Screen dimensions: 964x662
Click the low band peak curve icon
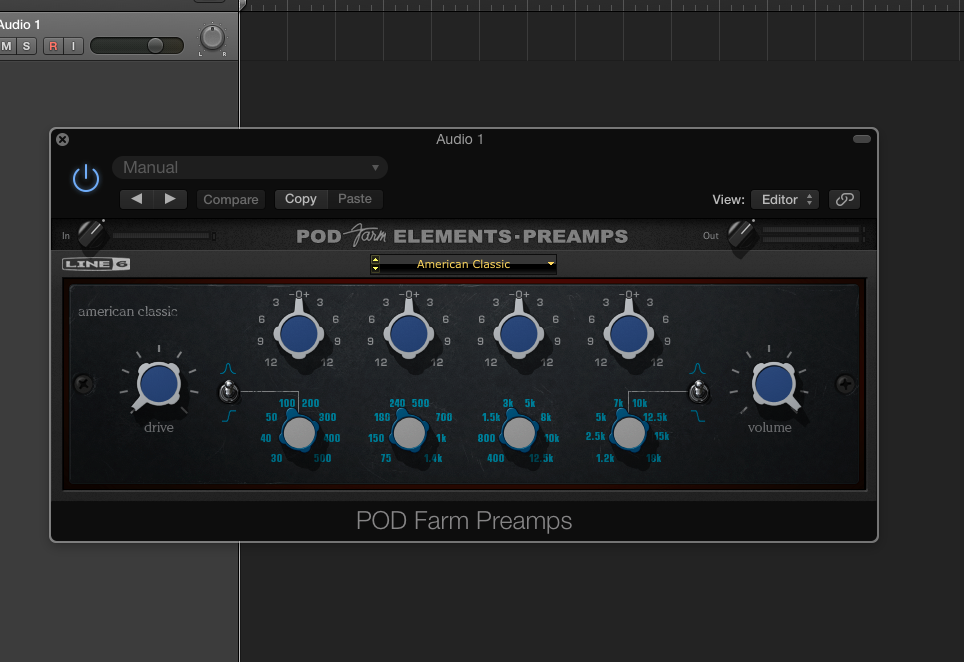228,369
